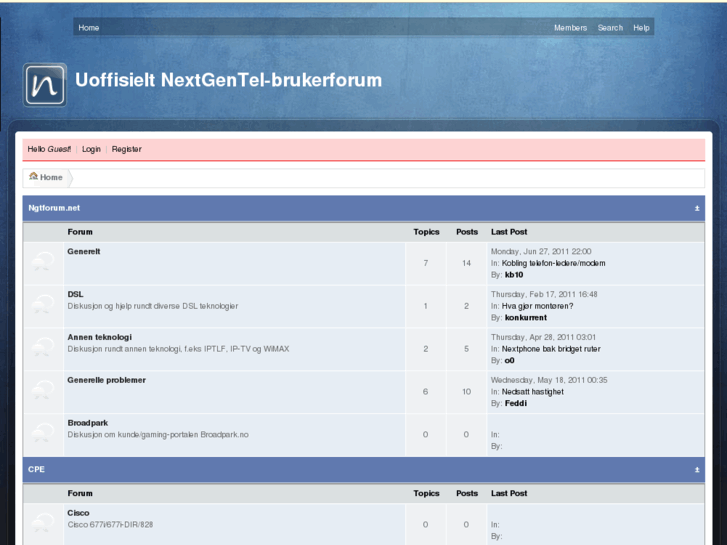The image size is (727, 545).
Task: Click DSL description text Diskusjon og hjelp
Action: click(153, 306)
